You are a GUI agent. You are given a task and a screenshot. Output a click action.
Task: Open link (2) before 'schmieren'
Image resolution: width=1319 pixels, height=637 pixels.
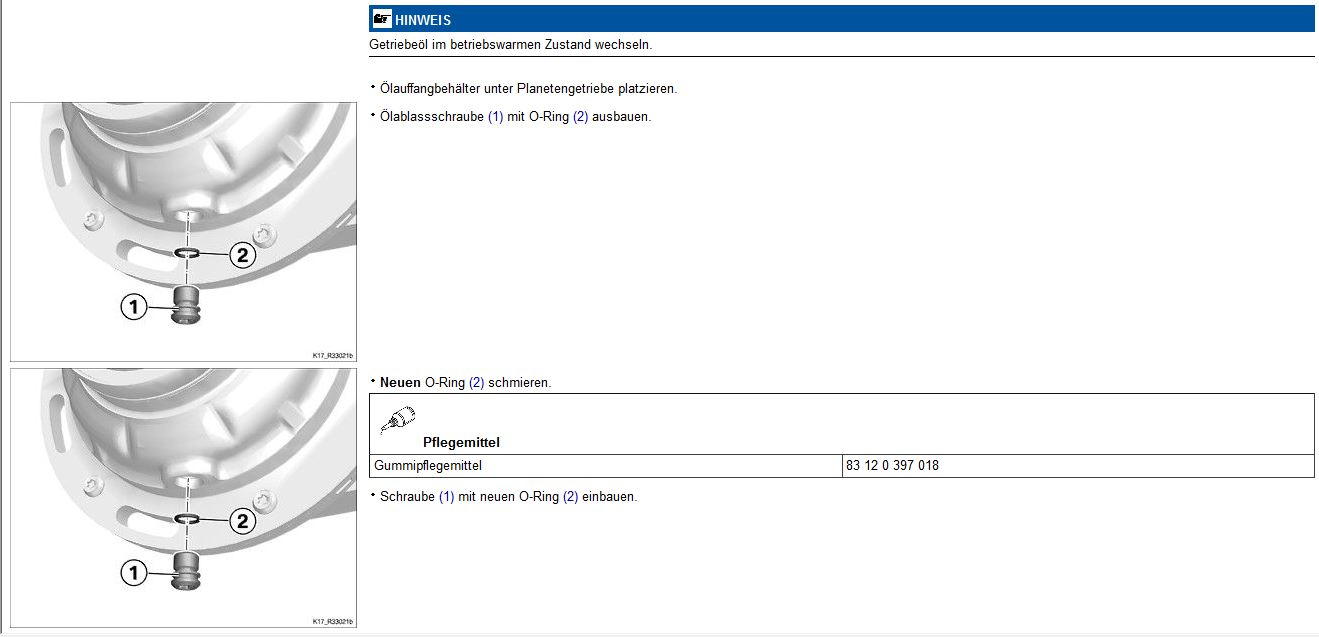pyautogui.click(x=476, y=383)
